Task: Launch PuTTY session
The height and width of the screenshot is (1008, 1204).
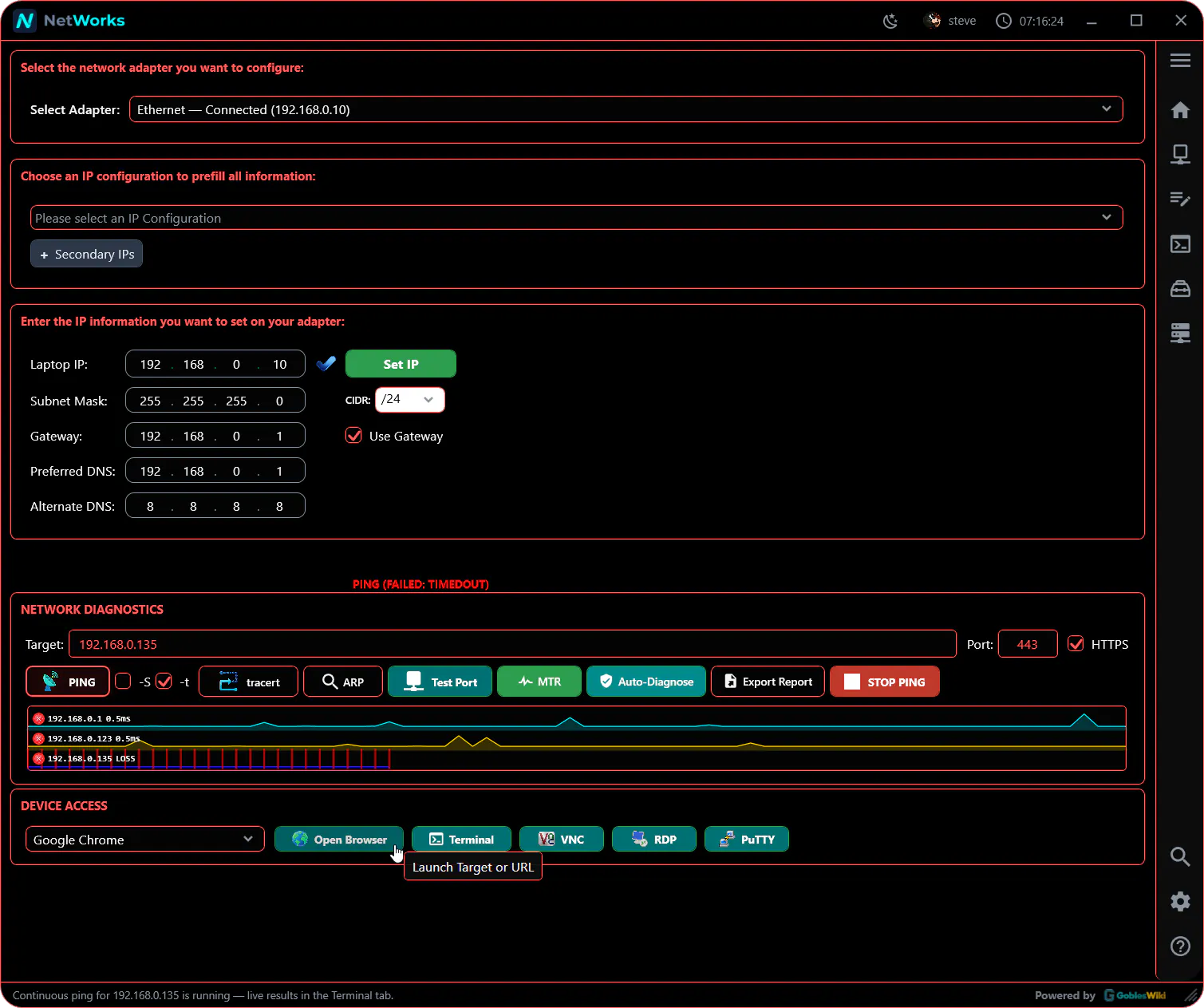Action: (x=746, y=840)
